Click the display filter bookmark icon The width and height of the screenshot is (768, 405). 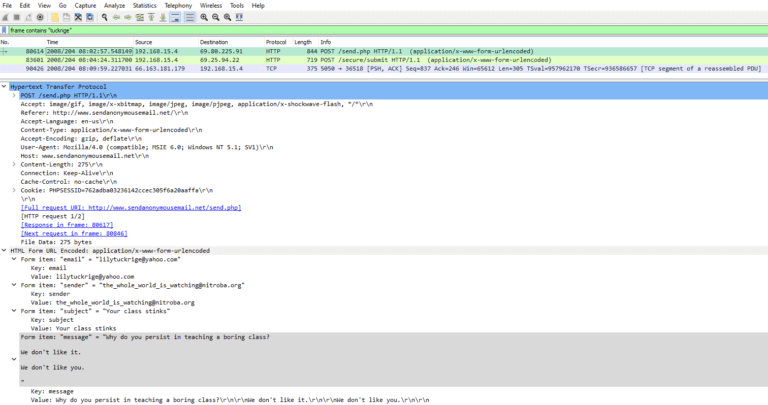point(4,30)
